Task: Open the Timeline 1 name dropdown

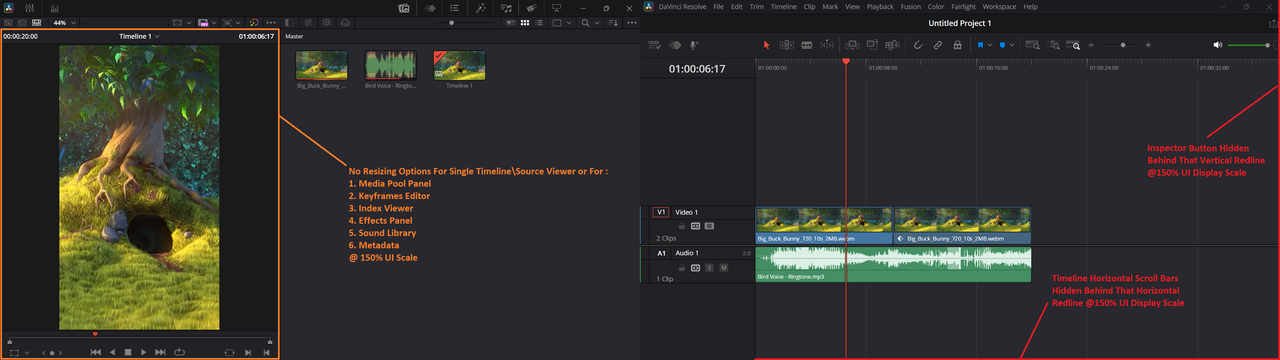Action: tap(139, 36)
